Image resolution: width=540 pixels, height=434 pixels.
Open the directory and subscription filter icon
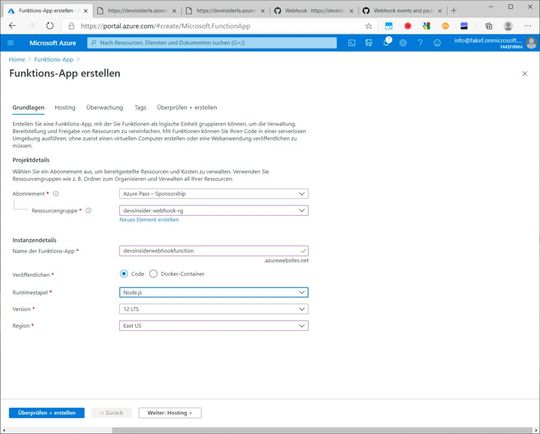pos(368,43)
